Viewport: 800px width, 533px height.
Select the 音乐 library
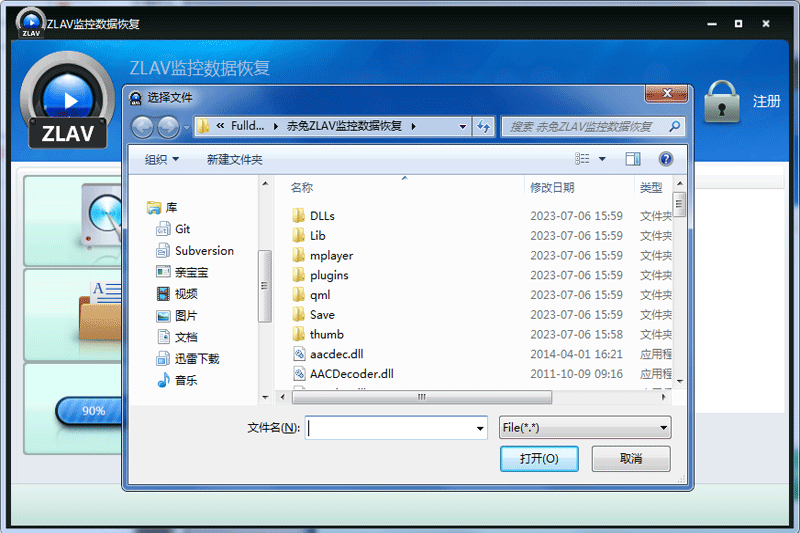pyautogui.click(x=177, y=380)
